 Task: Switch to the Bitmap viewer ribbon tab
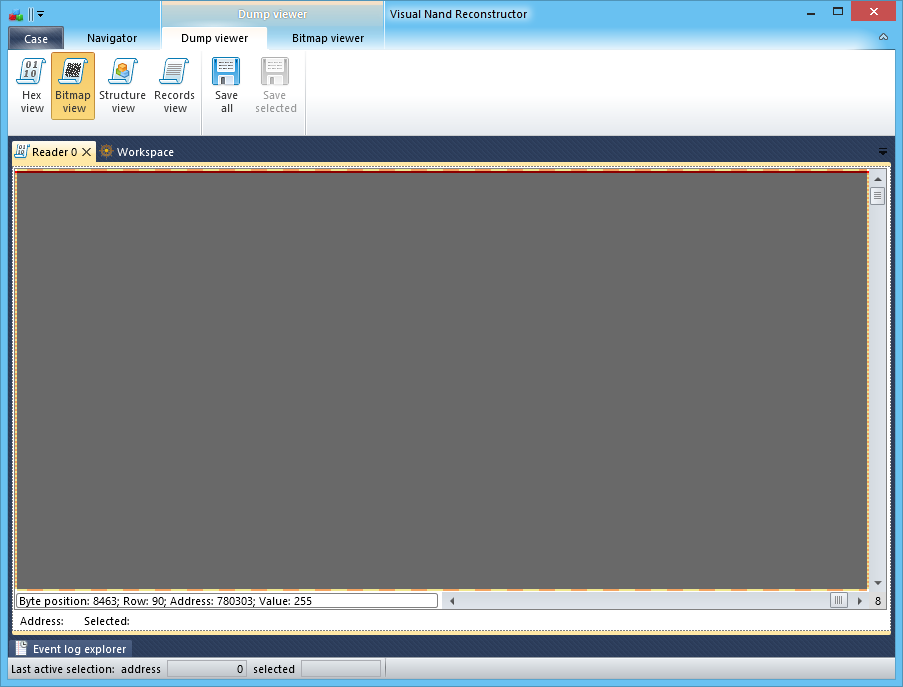click(x=328, y=38)
